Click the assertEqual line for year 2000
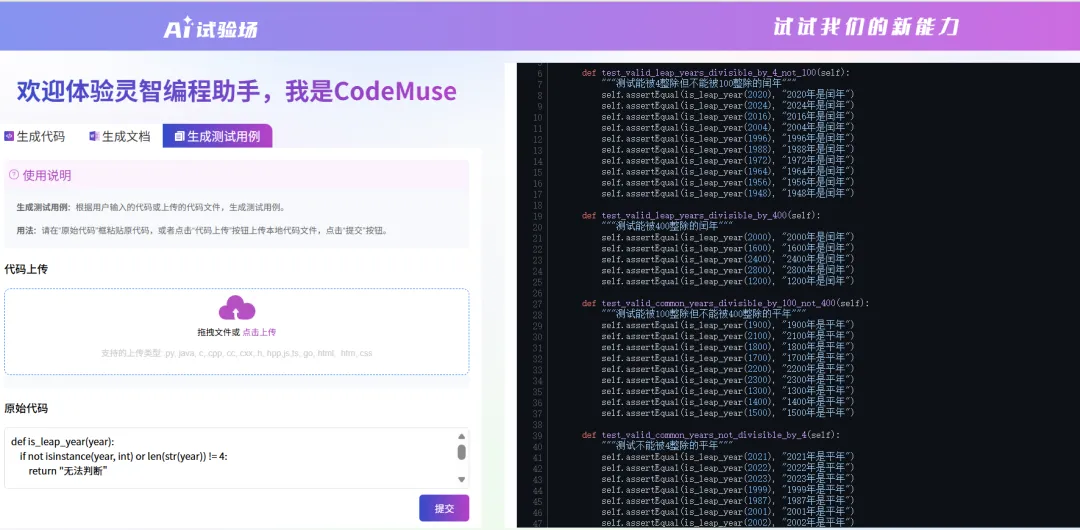1080x530 pixels. pos(727,237)
